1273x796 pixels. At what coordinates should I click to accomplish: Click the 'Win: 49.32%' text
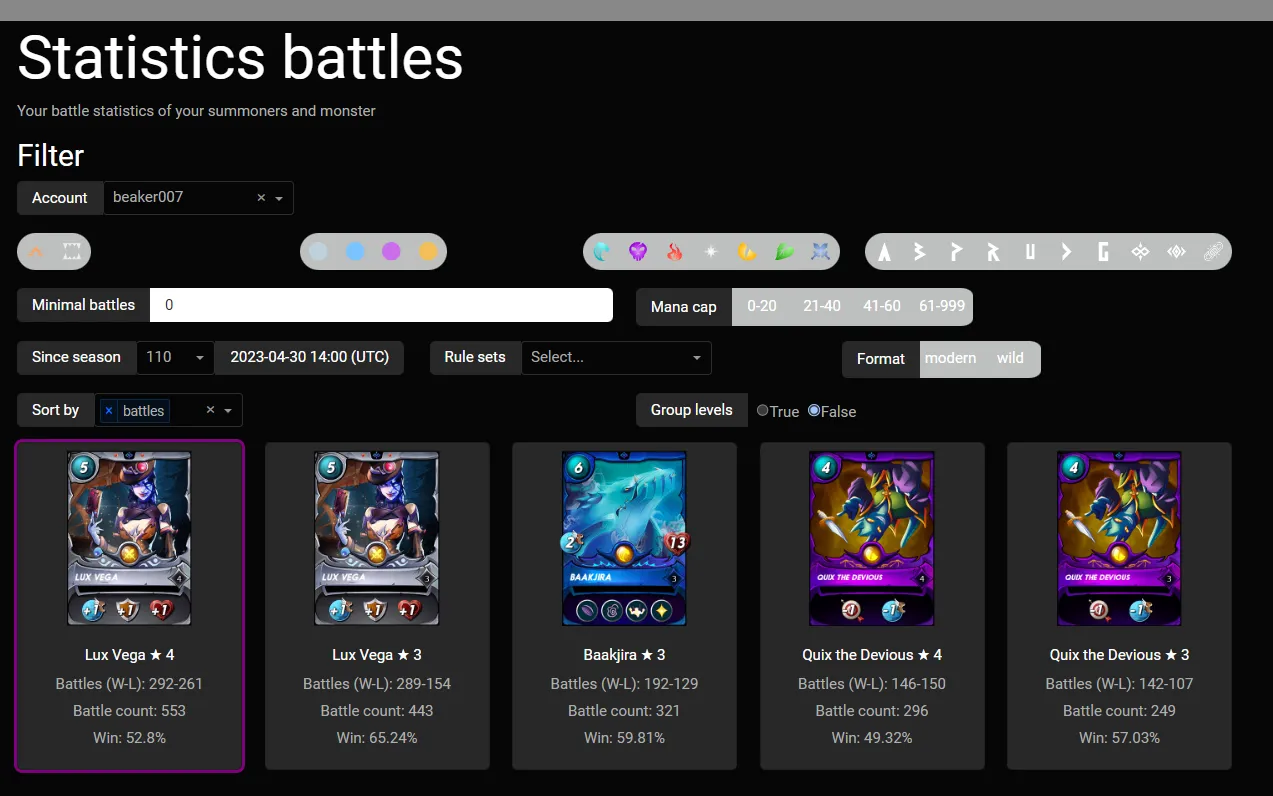click(x=872, y=738)
